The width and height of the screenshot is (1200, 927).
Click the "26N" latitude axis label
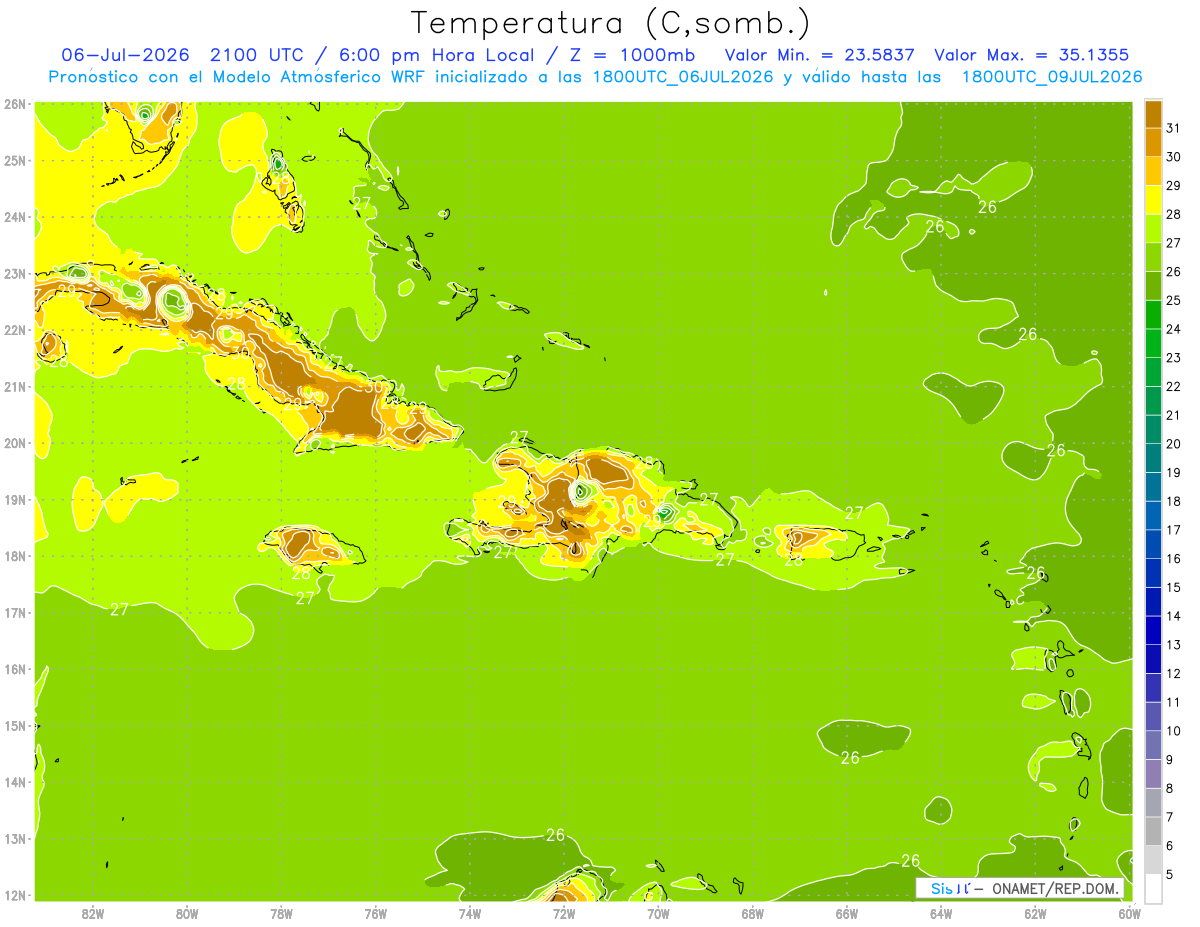coord(15,104)
